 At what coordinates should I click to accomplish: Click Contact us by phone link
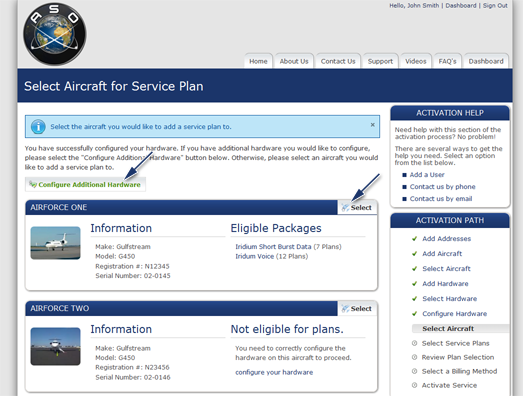click(x=442, y=186)
